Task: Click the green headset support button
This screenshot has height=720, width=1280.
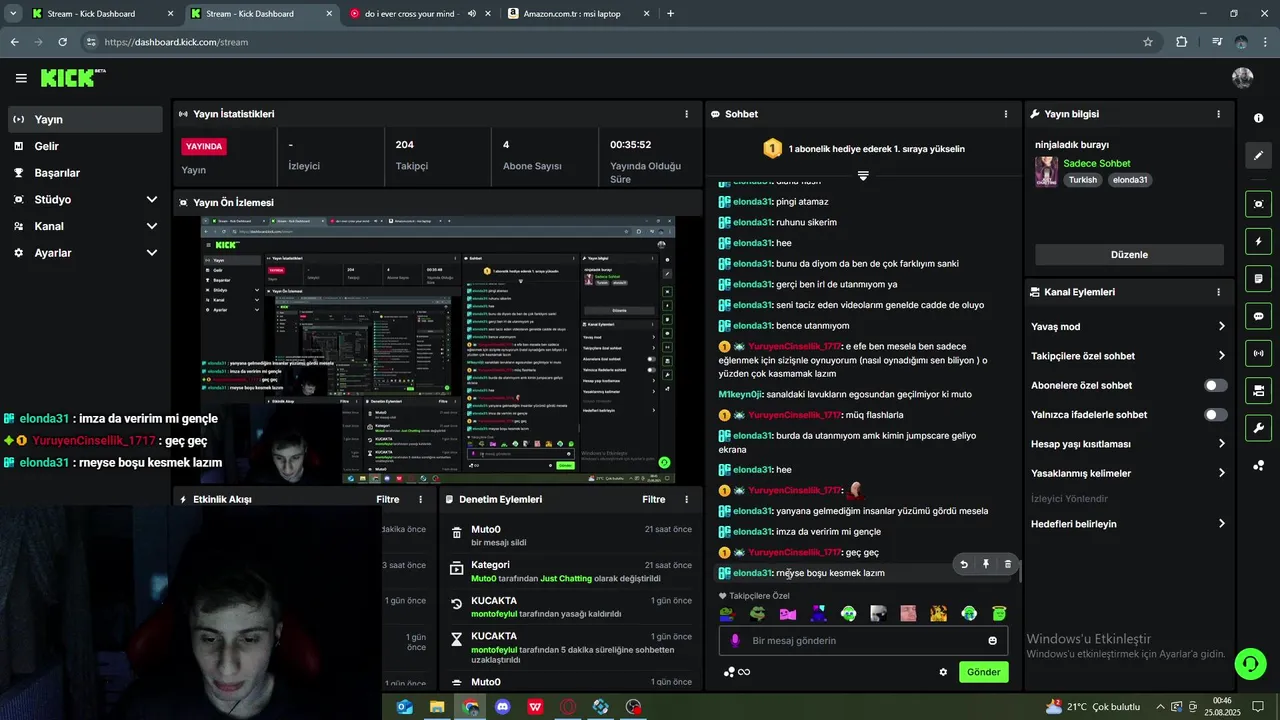Action: tap(1249, 663)
